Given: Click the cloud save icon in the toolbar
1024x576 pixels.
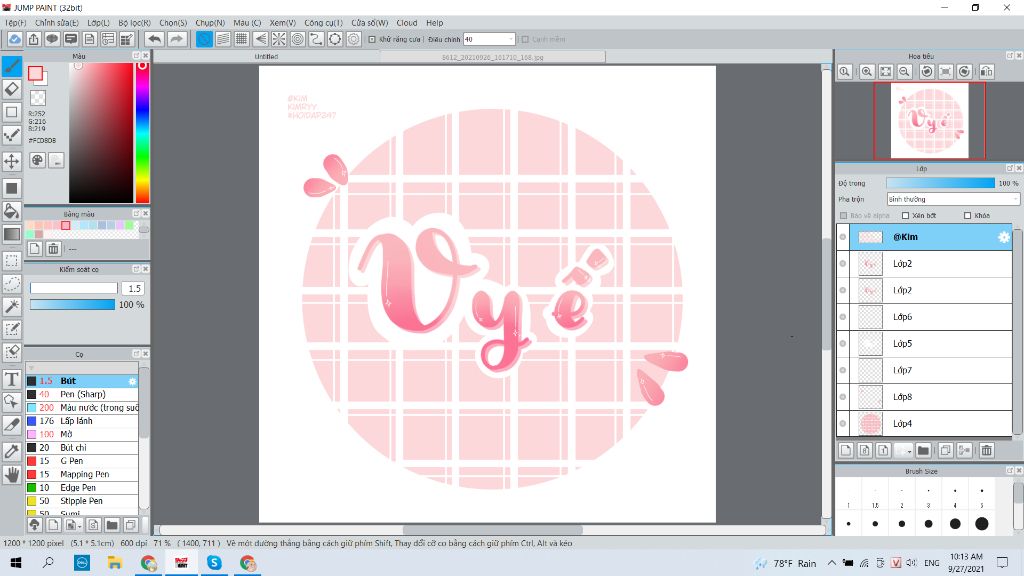Looking at the screenshot, I should coord(14,39).
